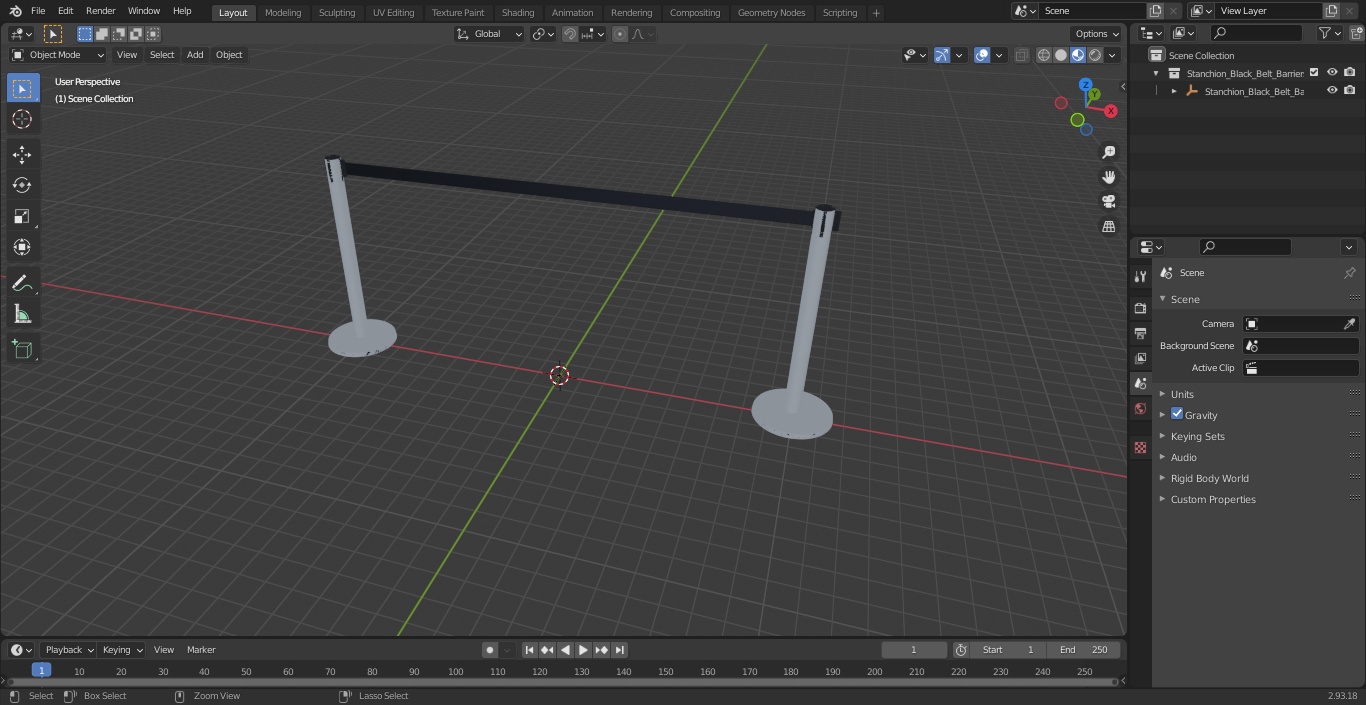The height and width of the screenshot is (705, 1366).
Task: Click eyedropper next to Camera field
Action: (x=1349, y=324)
